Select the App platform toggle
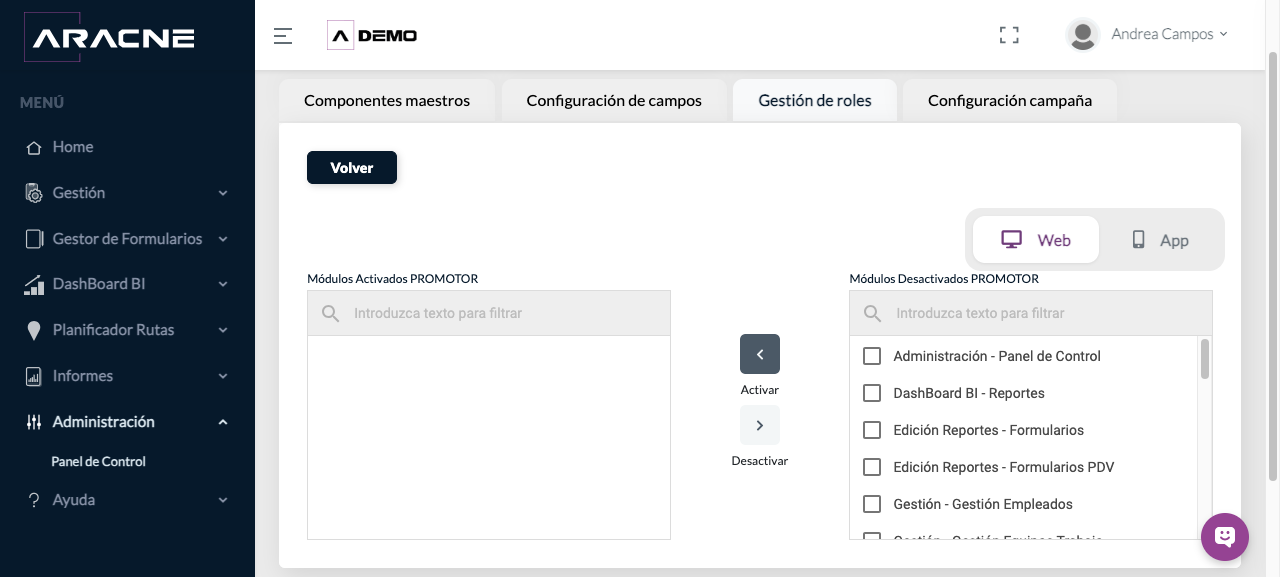Image resolution: width=1280 pixels, height=577 pixels. pos(1160,240)
